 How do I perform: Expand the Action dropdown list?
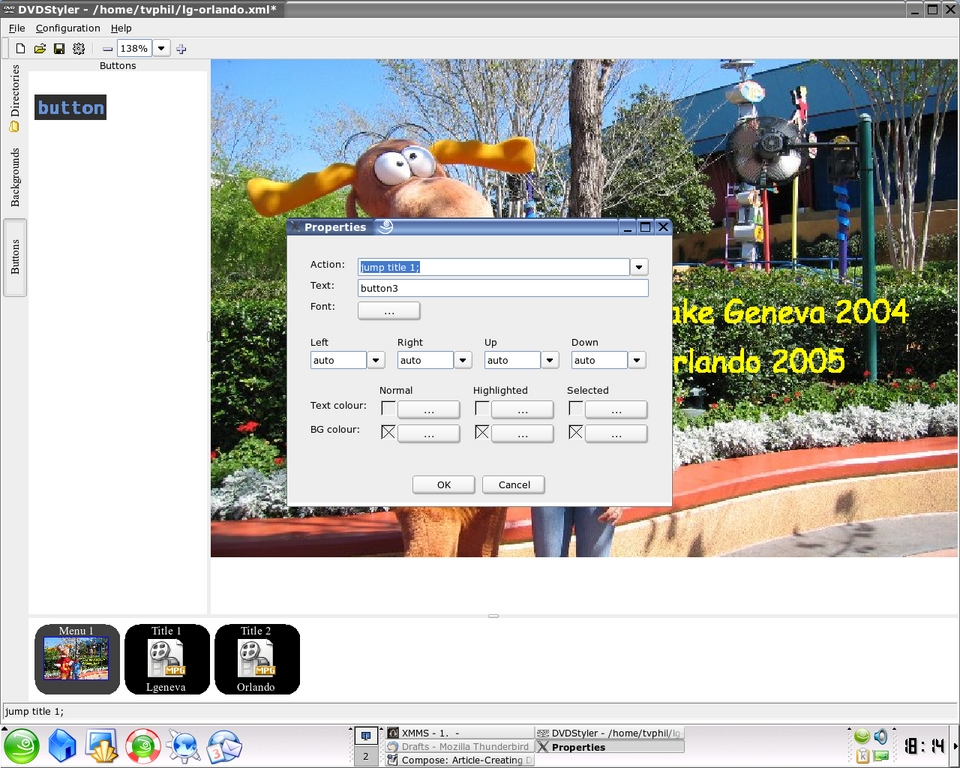[639, 267]
